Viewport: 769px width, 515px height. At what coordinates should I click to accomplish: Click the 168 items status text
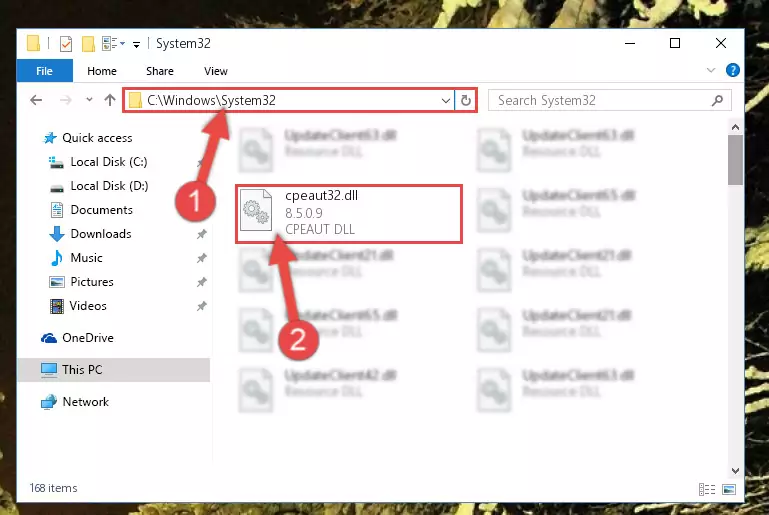[53, 489]
